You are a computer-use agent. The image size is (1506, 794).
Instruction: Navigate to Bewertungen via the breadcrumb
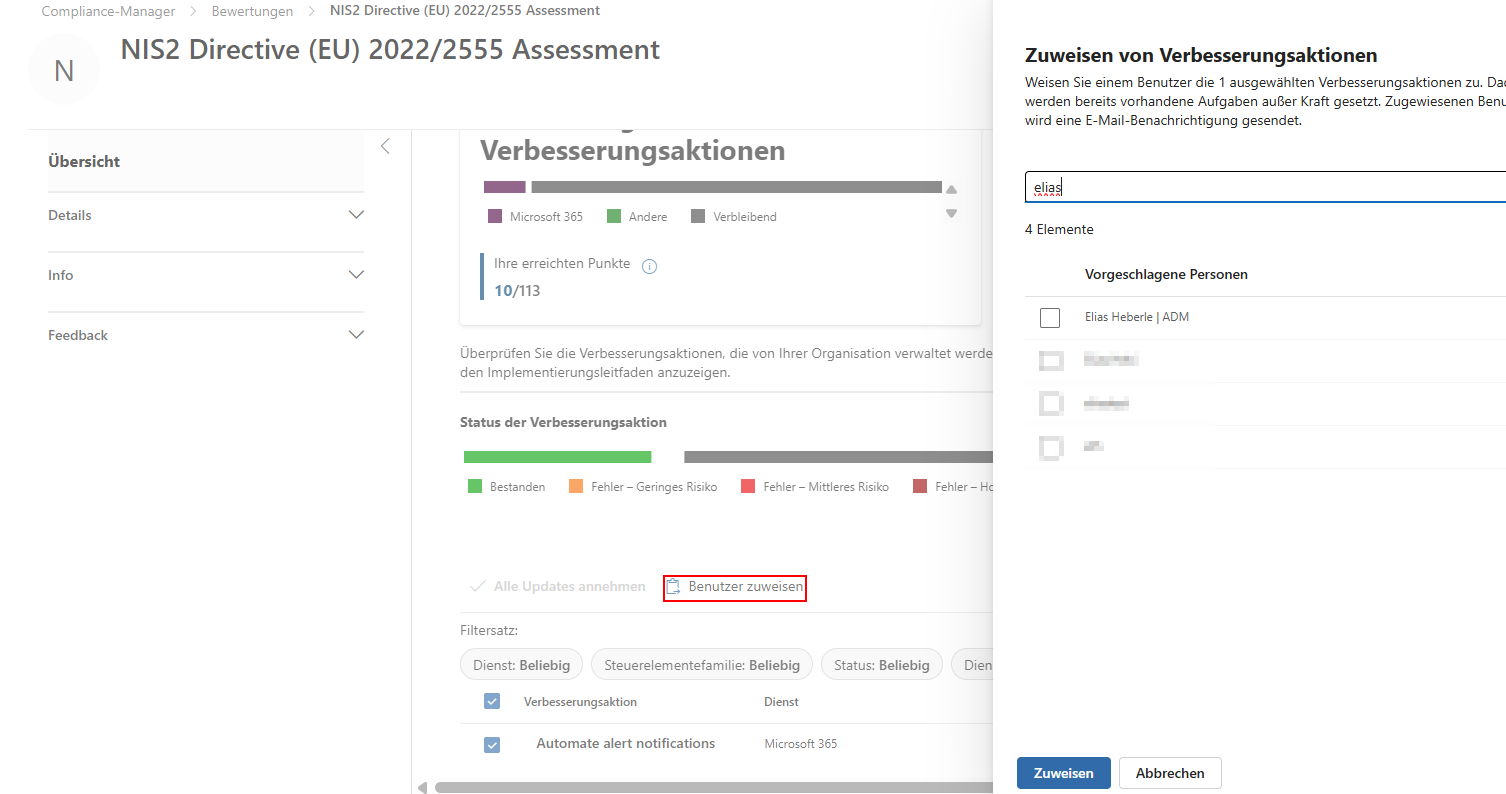(x=252, y=10)
